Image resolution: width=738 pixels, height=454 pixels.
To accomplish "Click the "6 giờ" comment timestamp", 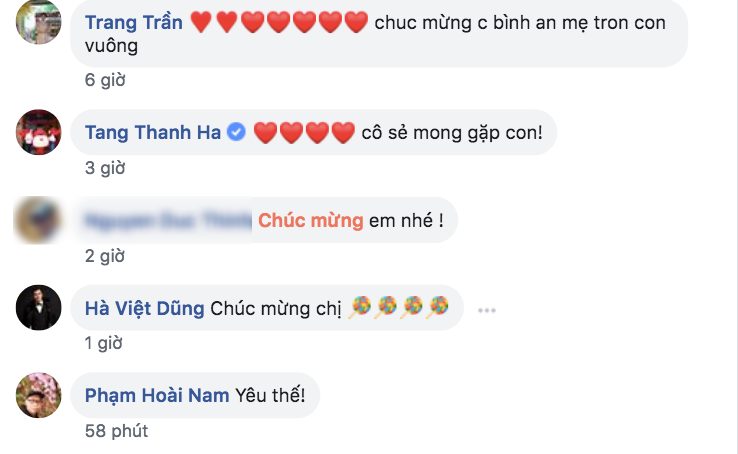I will pos(104,80).
